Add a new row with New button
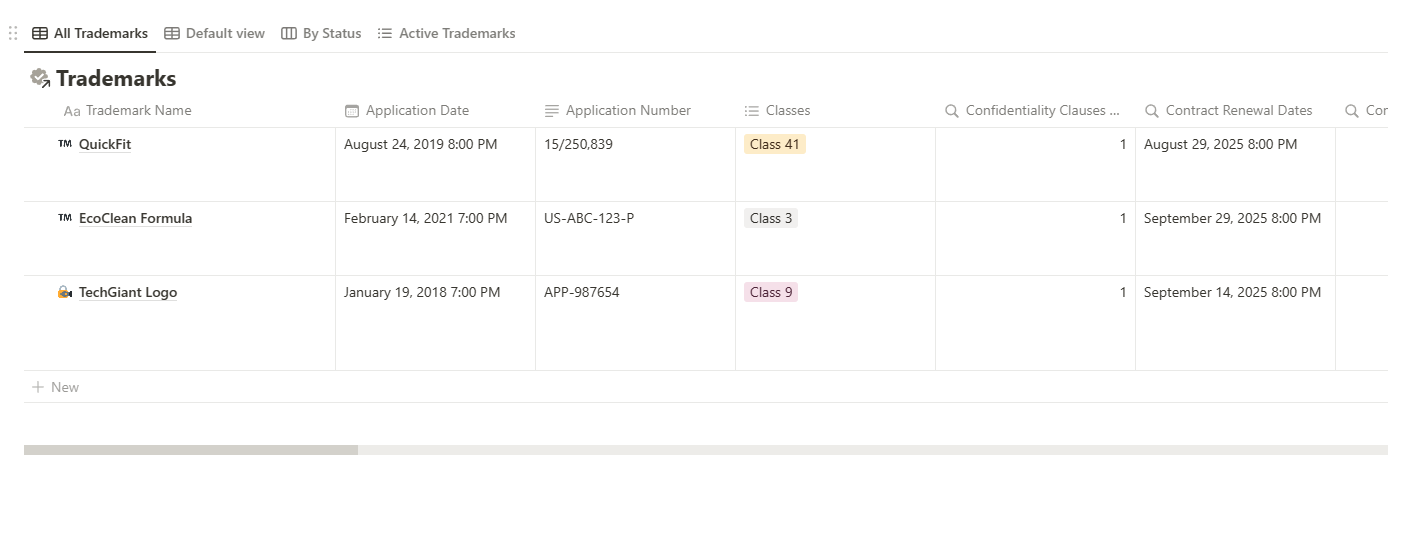This screenshot has height=552, width=1423. [56, 387]
